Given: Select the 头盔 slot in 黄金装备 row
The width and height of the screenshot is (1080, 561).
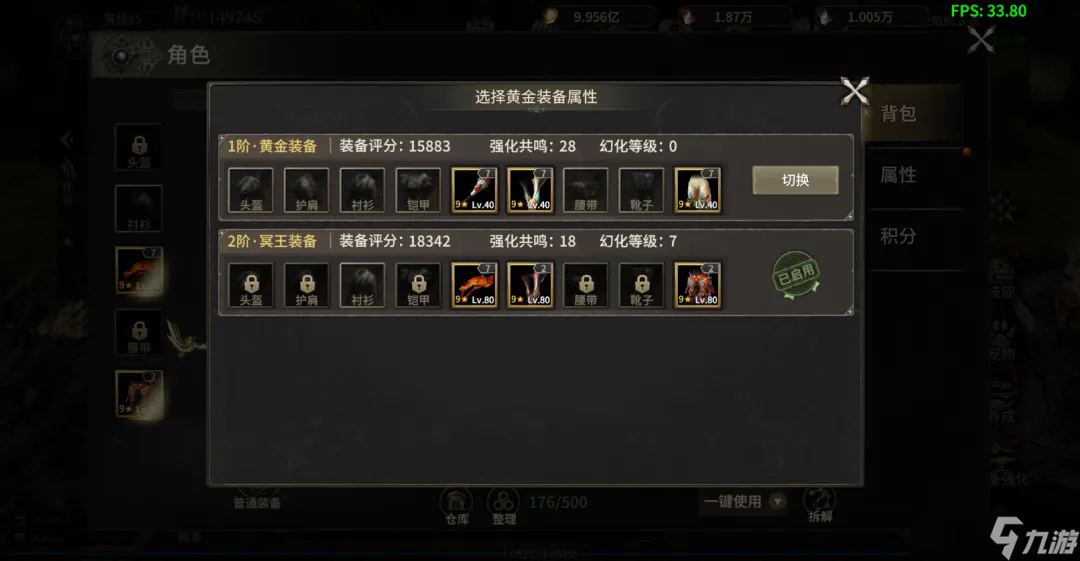Looking at the screenshot, I should click(x=251, y=190).
